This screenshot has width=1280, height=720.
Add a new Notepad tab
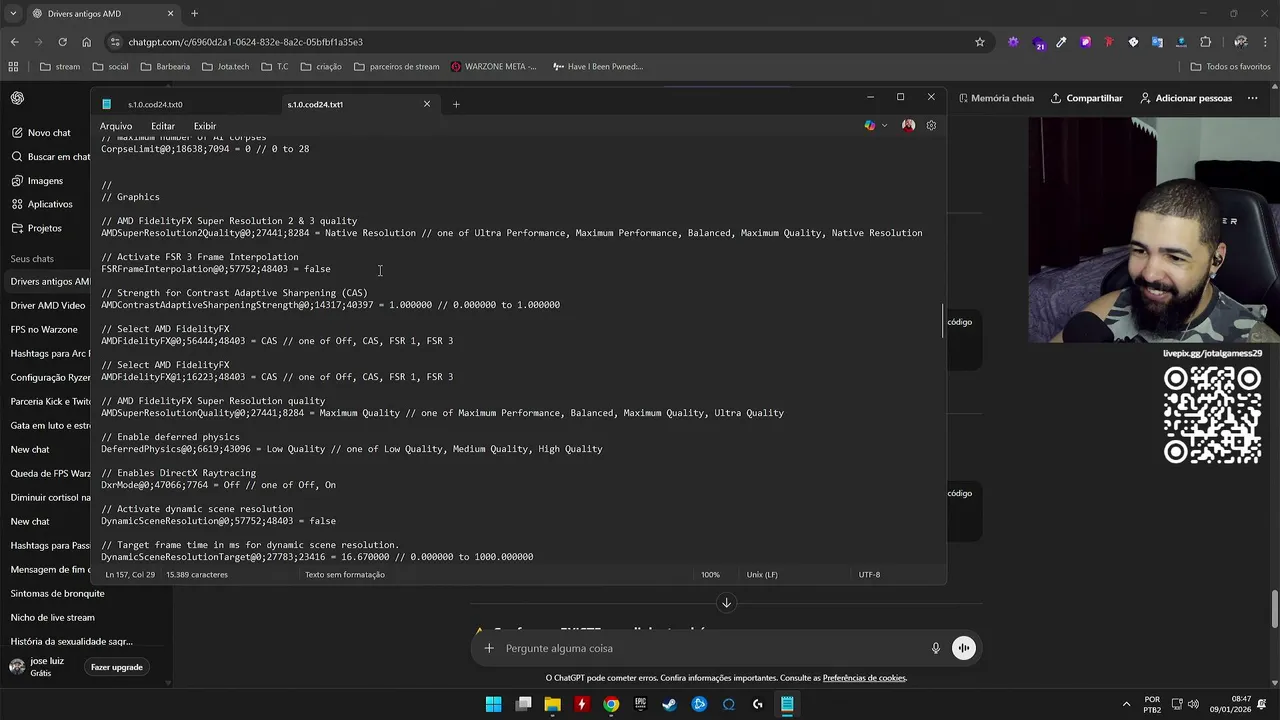coord(456,104)
